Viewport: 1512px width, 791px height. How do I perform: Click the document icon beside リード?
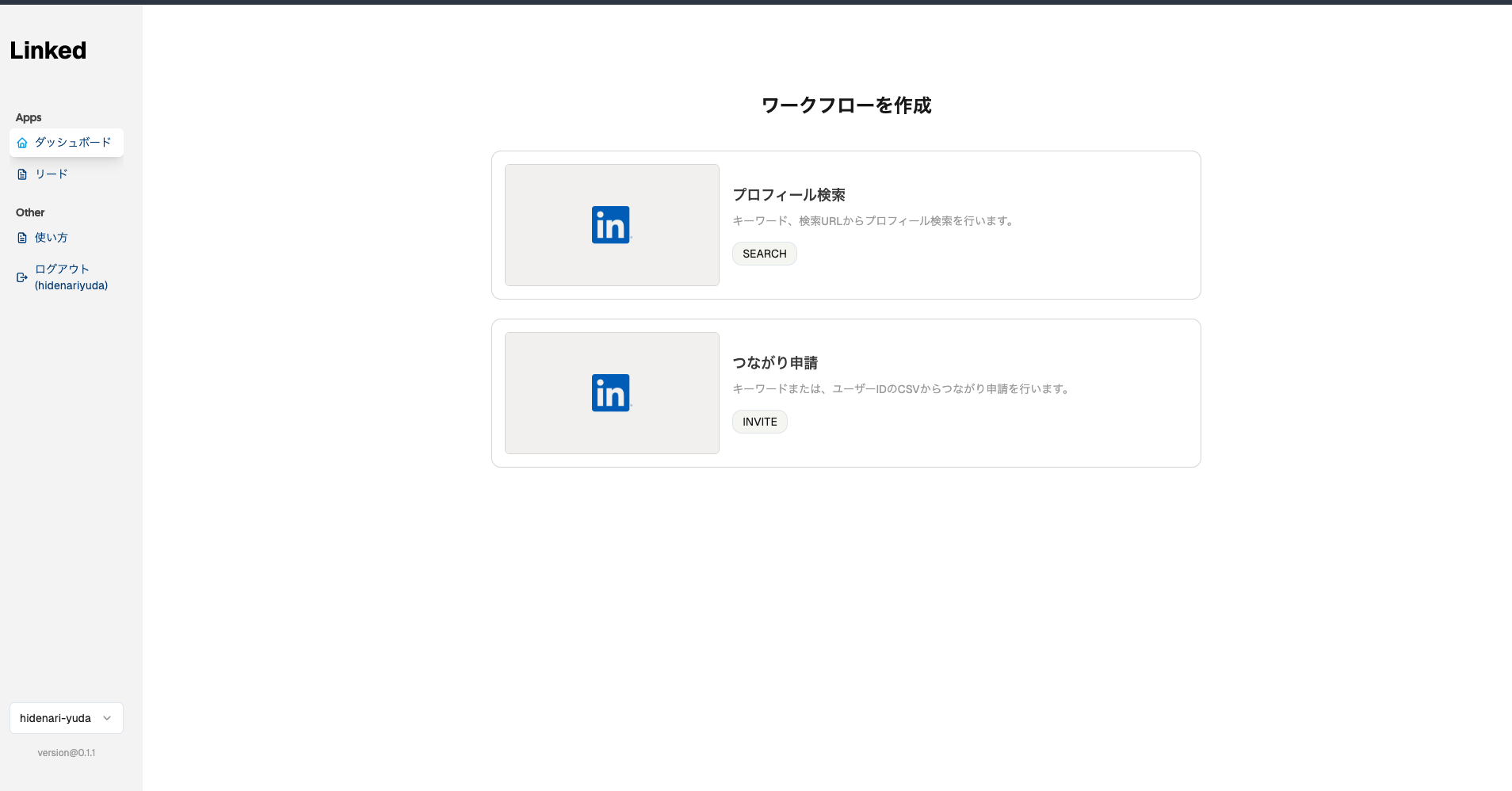click(x=22, y=174)
